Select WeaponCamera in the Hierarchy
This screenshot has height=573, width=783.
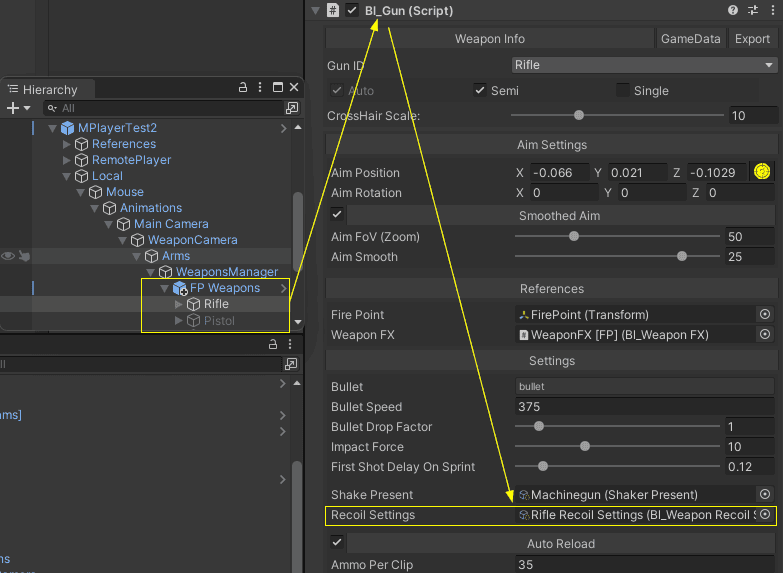click(x=192, y=240)
